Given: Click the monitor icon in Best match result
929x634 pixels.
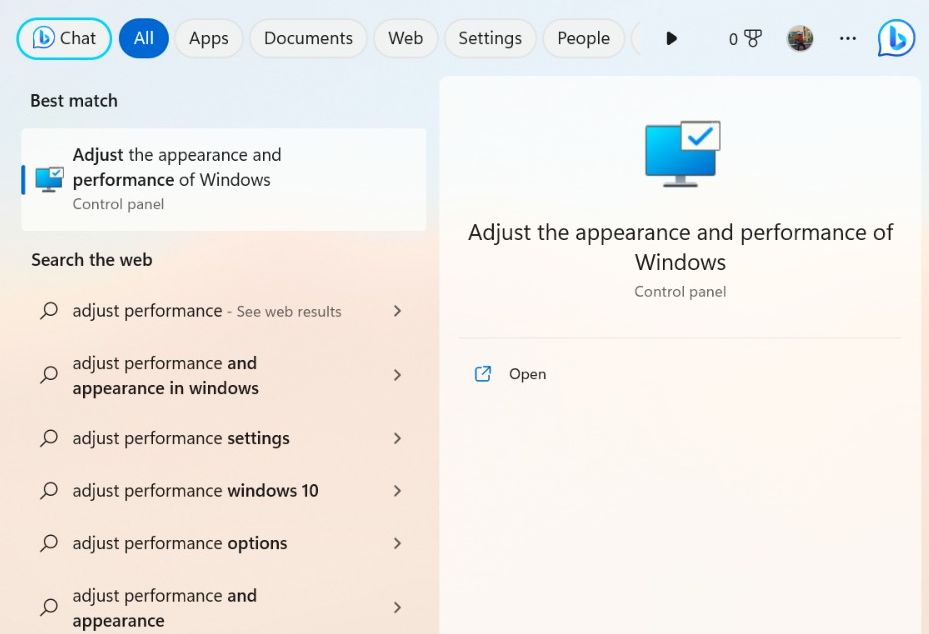Looking at the screenshot, I should (49, 180).
